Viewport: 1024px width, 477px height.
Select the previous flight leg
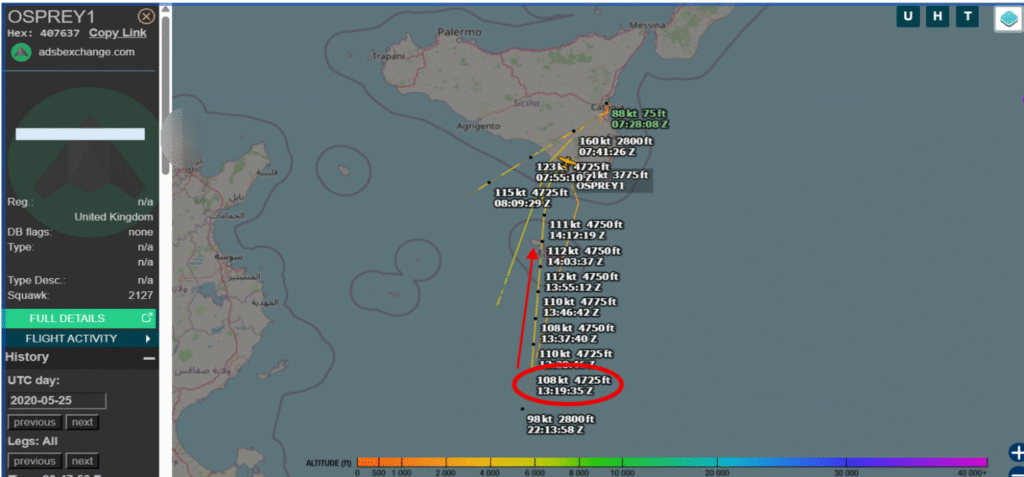(34, 461)
